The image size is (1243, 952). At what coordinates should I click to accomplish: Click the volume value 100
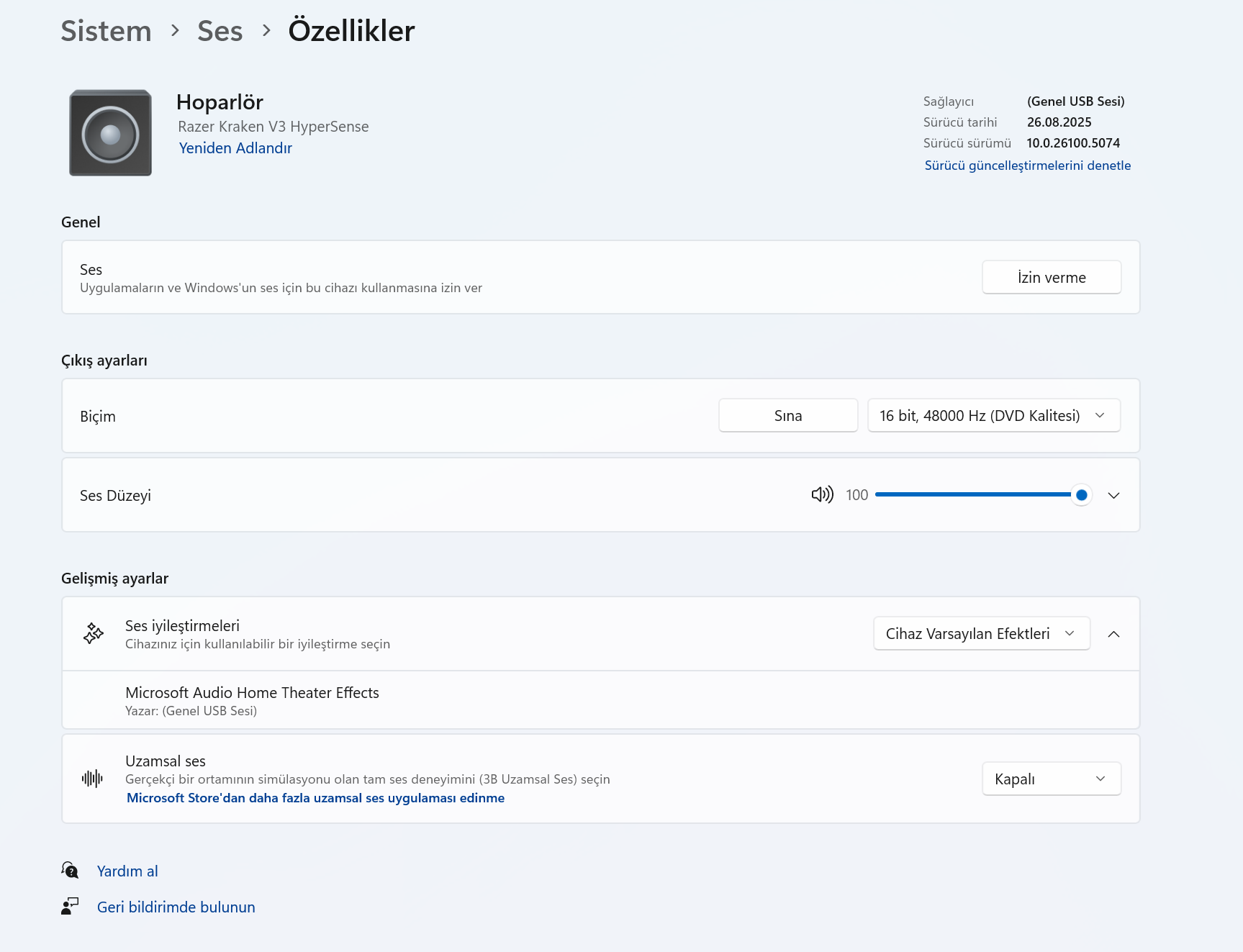(x=856, y=495)
